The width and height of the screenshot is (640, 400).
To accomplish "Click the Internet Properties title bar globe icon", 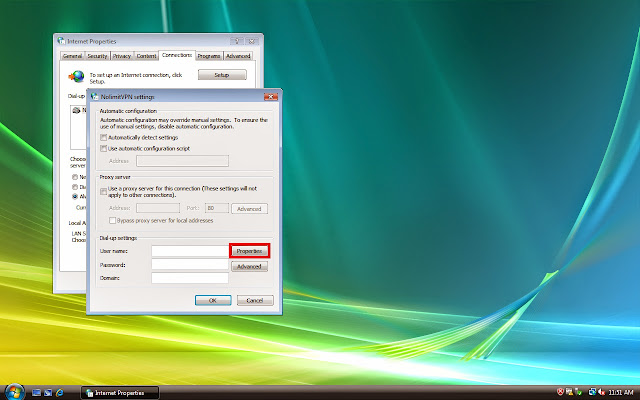I will (x=62, y=41).
